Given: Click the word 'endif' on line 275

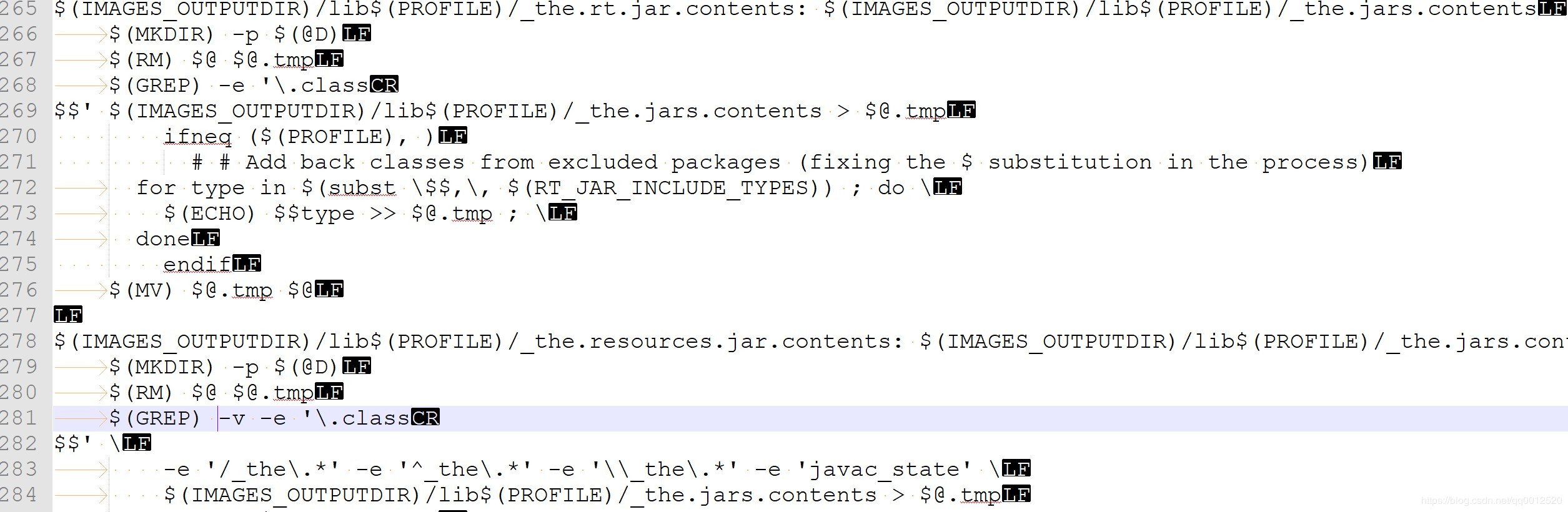Looking at the screenshot, I should 197,264.
